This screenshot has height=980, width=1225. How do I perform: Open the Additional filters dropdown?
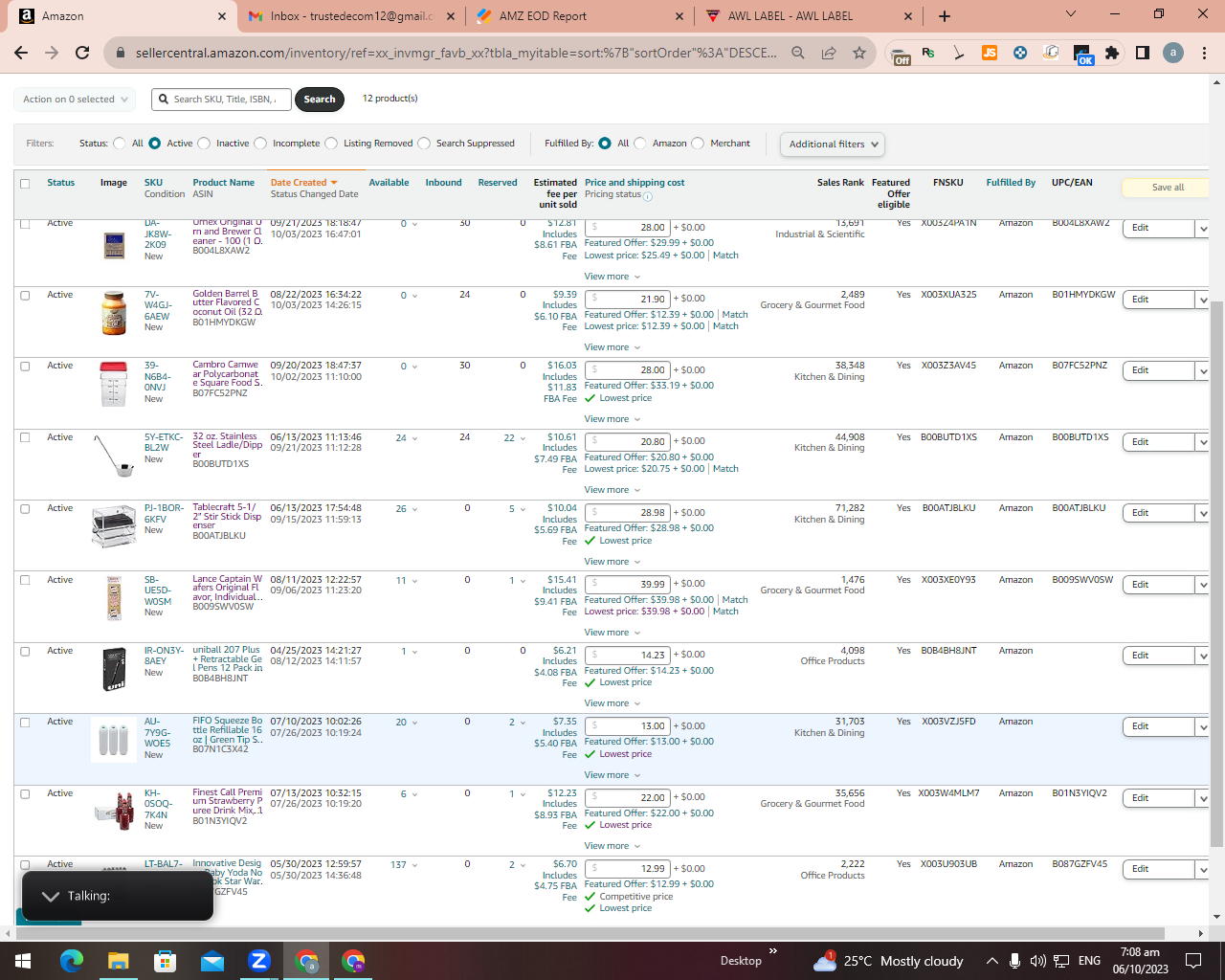click(833, 145)
